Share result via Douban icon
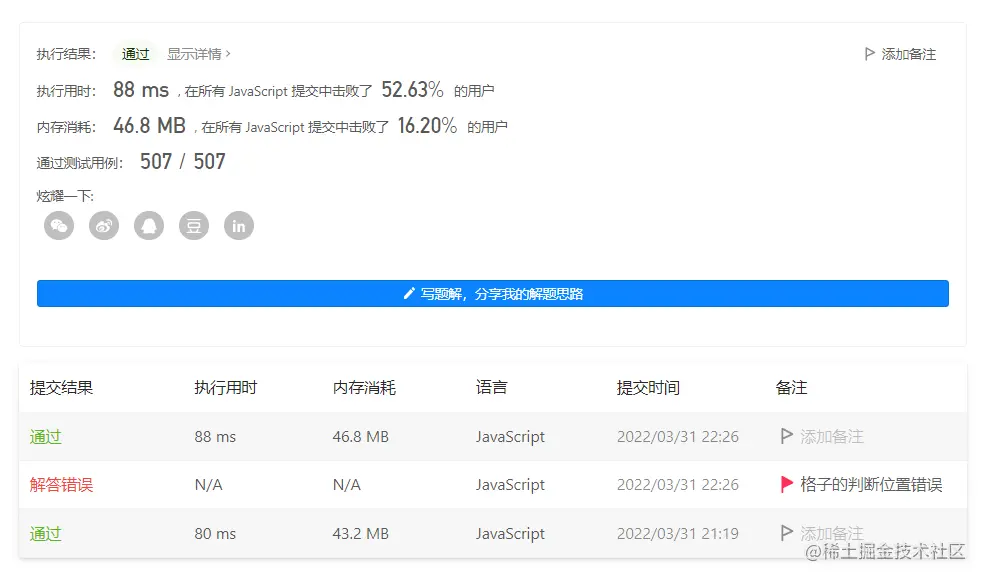The image size is (984, 580). (194, 225)
